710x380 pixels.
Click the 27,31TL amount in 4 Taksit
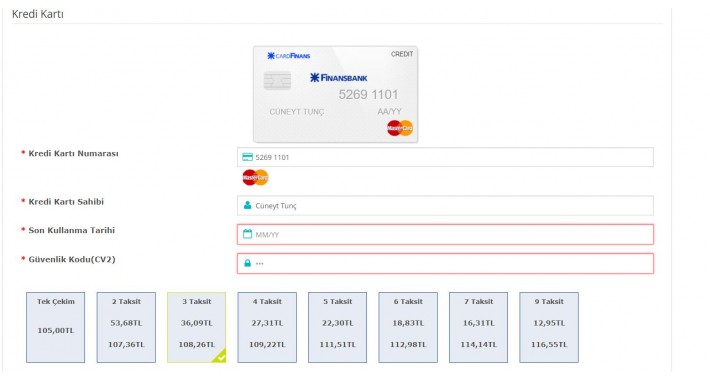[267, 323]
